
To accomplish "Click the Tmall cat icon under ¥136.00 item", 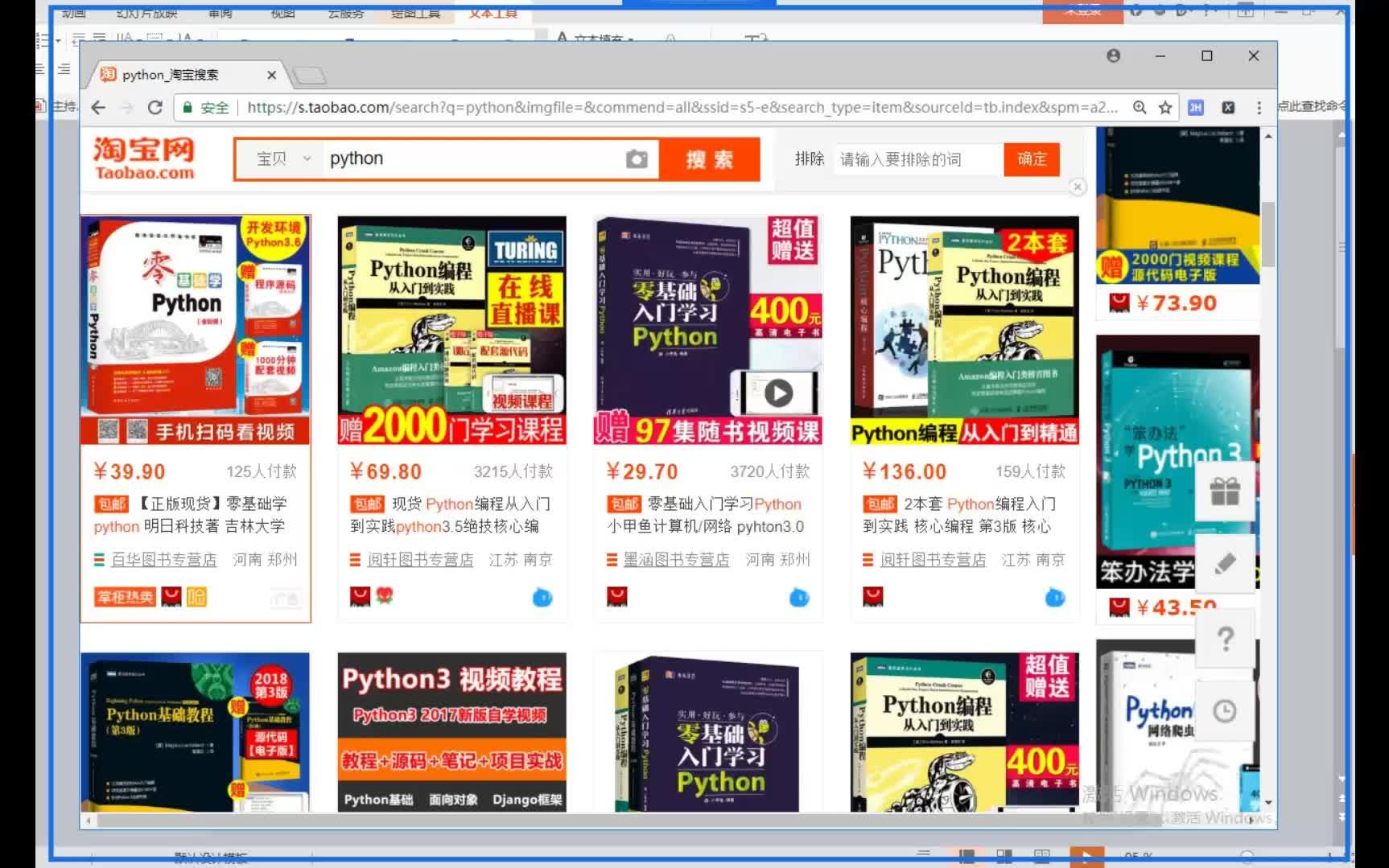I will pyautogui.click(x=873, y=596).
